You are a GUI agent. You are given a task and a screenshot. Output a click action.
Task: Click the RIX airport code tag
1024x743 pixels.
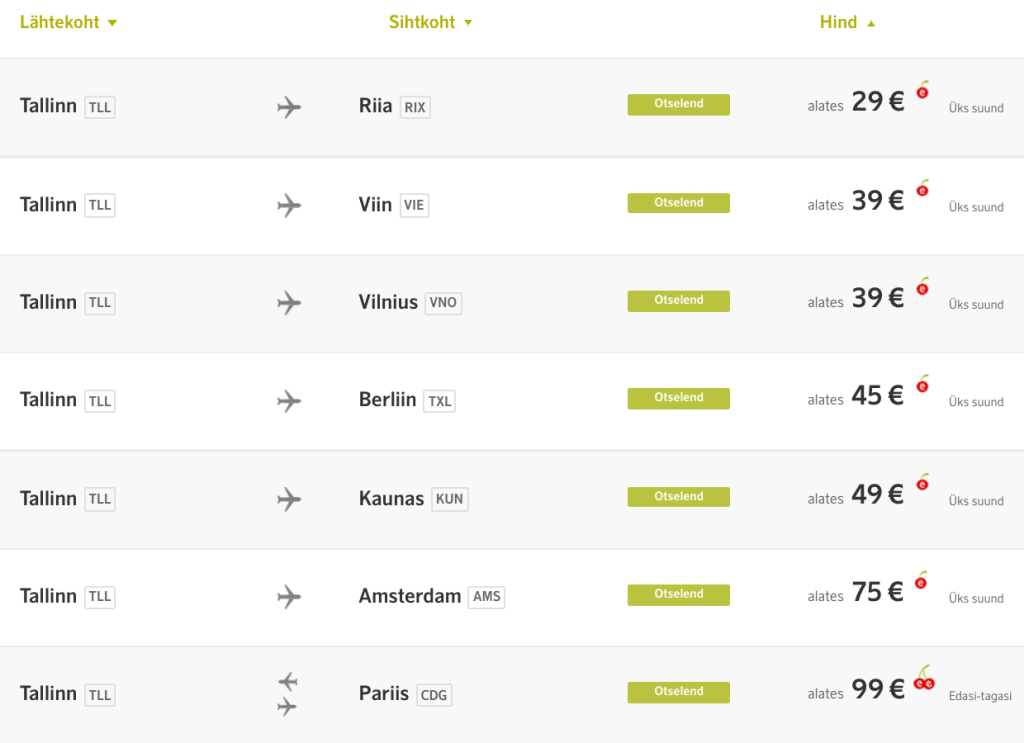pyautogui.click(x=415, y=107)
